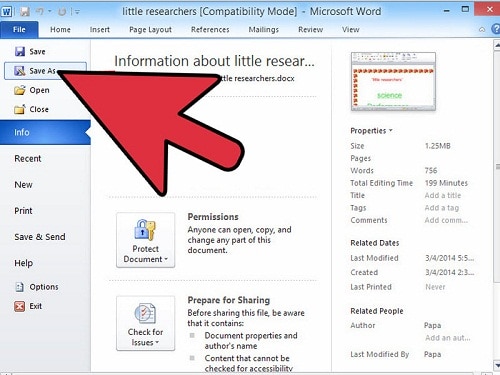This screenshot has height=375, width=500.
Task: Click the author name Papa
Action: point(432,325)
